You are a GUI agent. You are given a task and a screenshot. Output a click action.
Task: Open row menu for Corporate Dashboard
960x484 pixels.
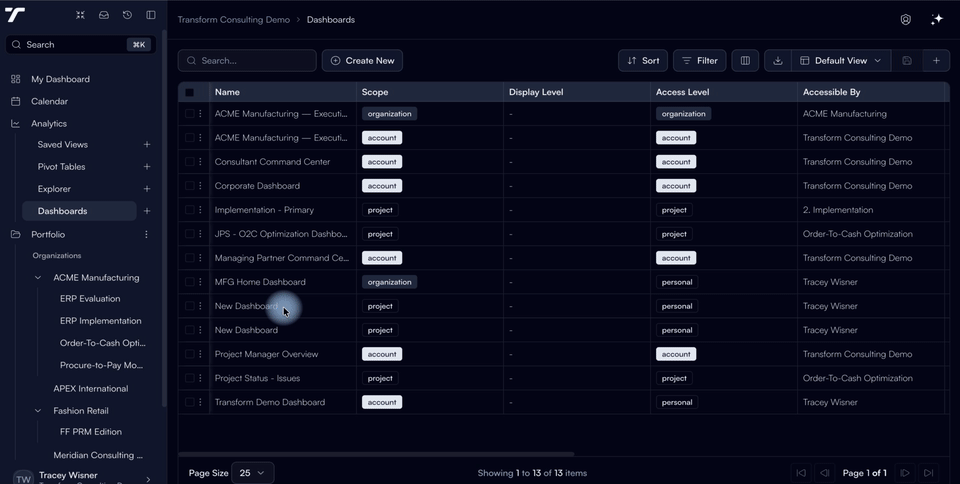click(x=200, y=185)
